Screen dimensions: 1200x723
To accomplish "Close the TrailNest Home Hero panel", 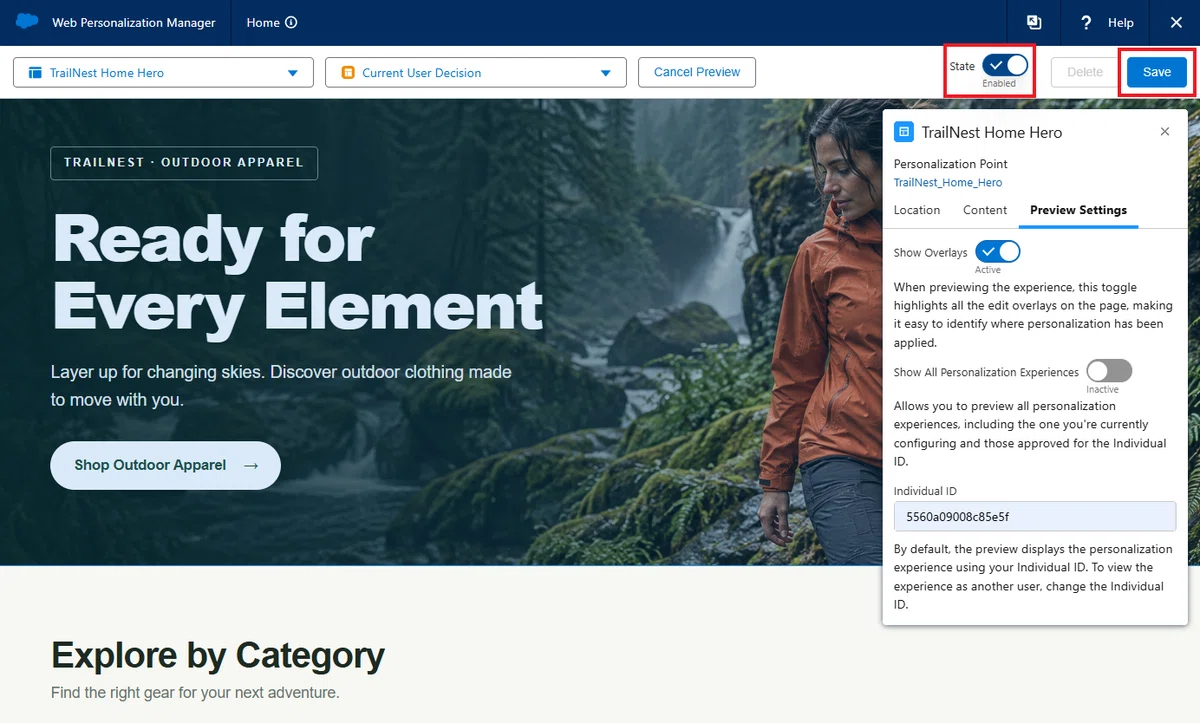I will tap(1165, 132).
